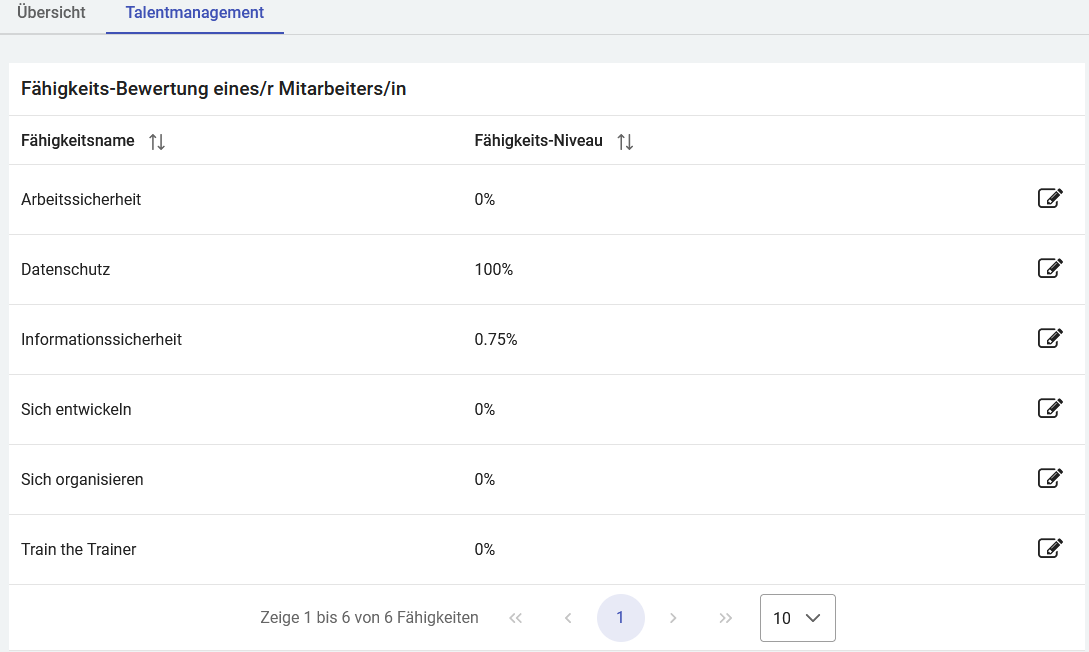Go to the previous page
Viewport: 1089px width, 652px height.
point(568,618)
